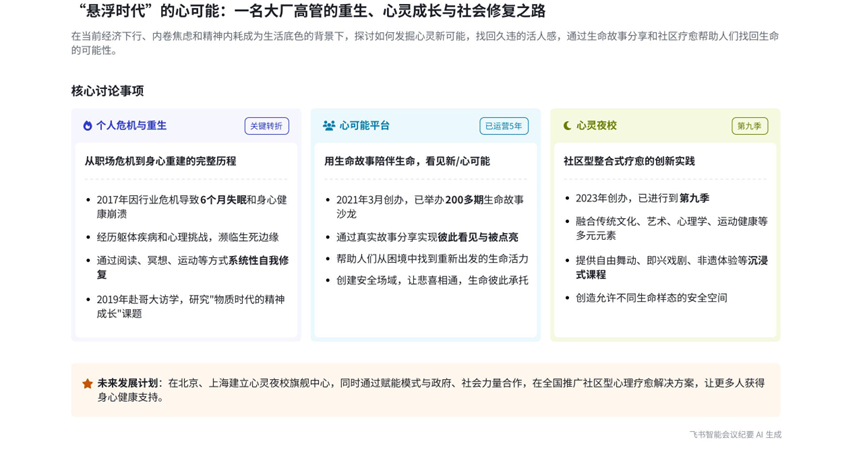Click the 未来发展计划 bold label

[127, 383]
